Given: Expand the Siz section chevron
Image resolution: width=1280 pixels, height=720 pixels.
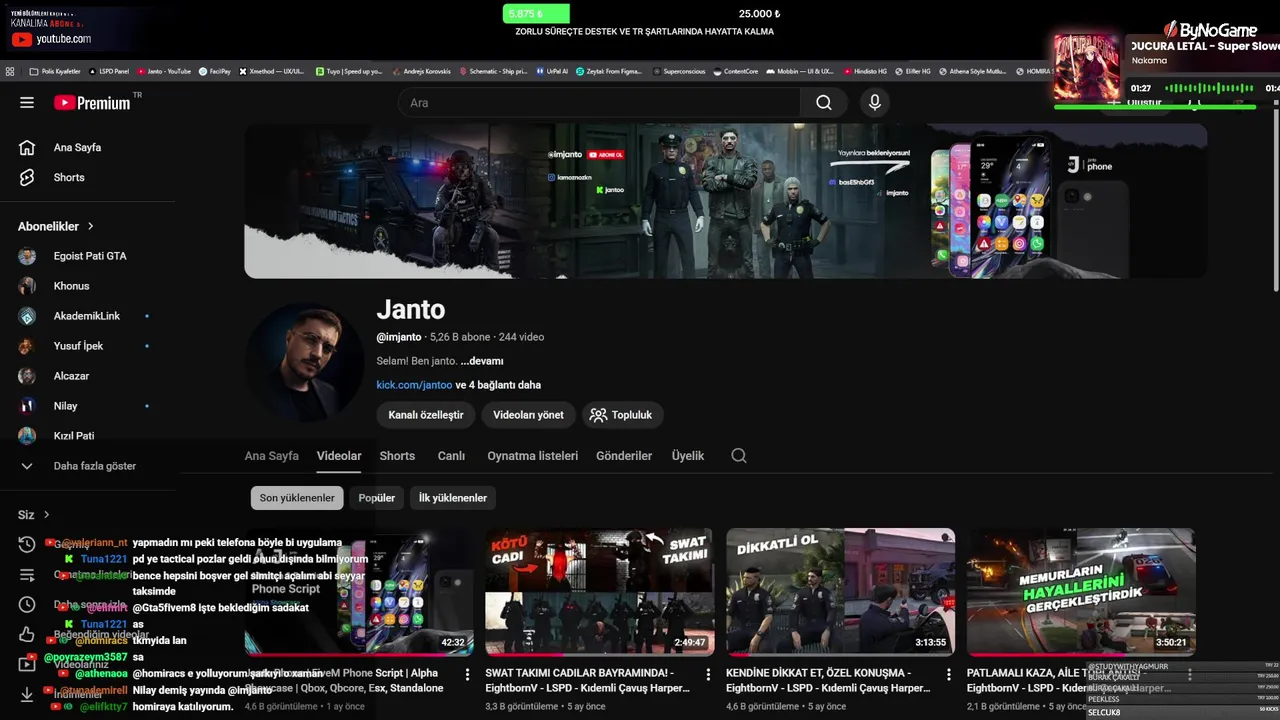Looking at the screenshot, I should point(46,515).
